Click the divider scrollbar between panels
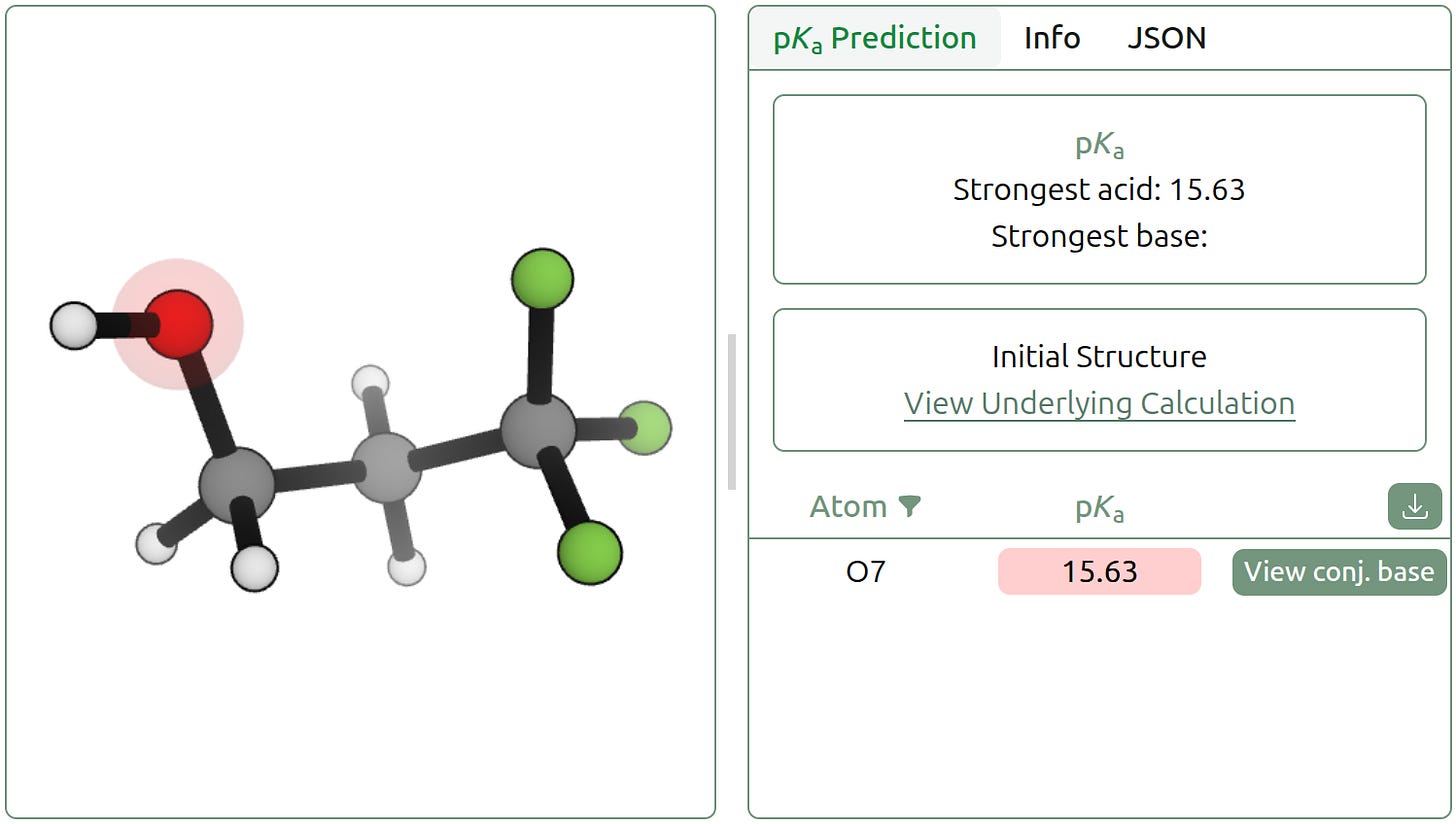The width and height of the screenshot is (1456, 824). pos(731,408)
